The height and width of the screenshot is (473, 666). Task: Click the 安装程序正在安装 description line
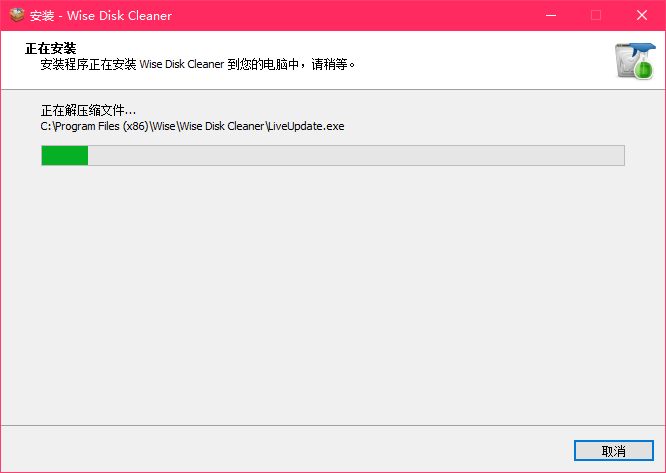[198, 64]
